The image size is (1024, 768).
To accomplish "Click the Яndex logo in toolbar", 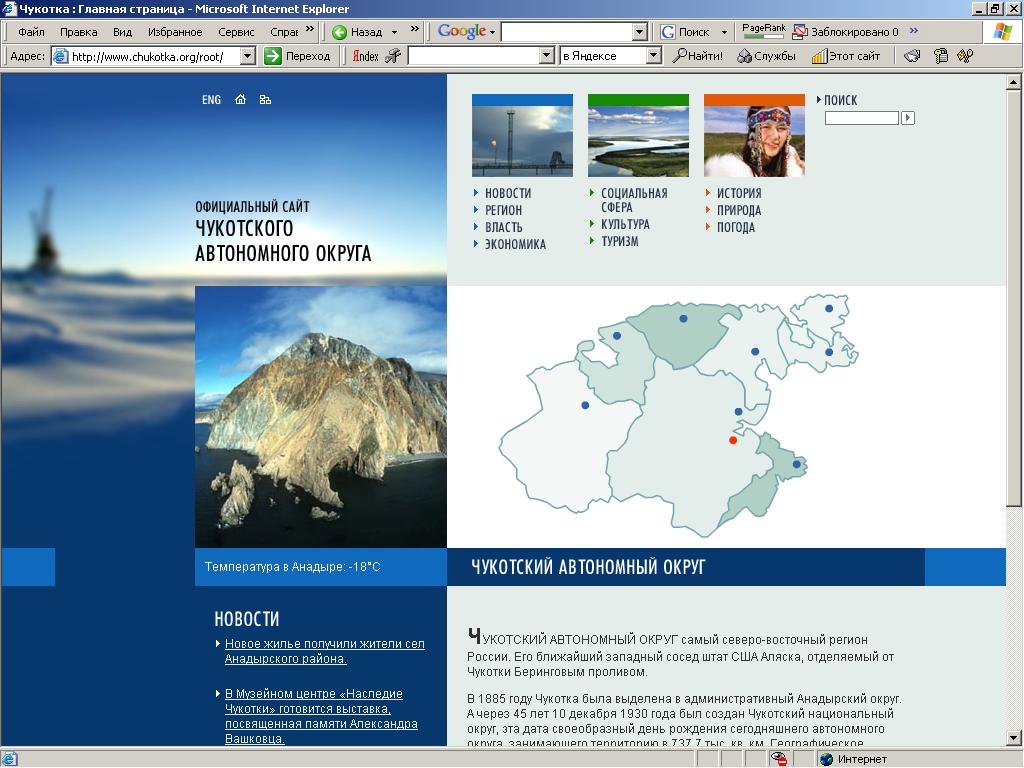I will (366, 56).
